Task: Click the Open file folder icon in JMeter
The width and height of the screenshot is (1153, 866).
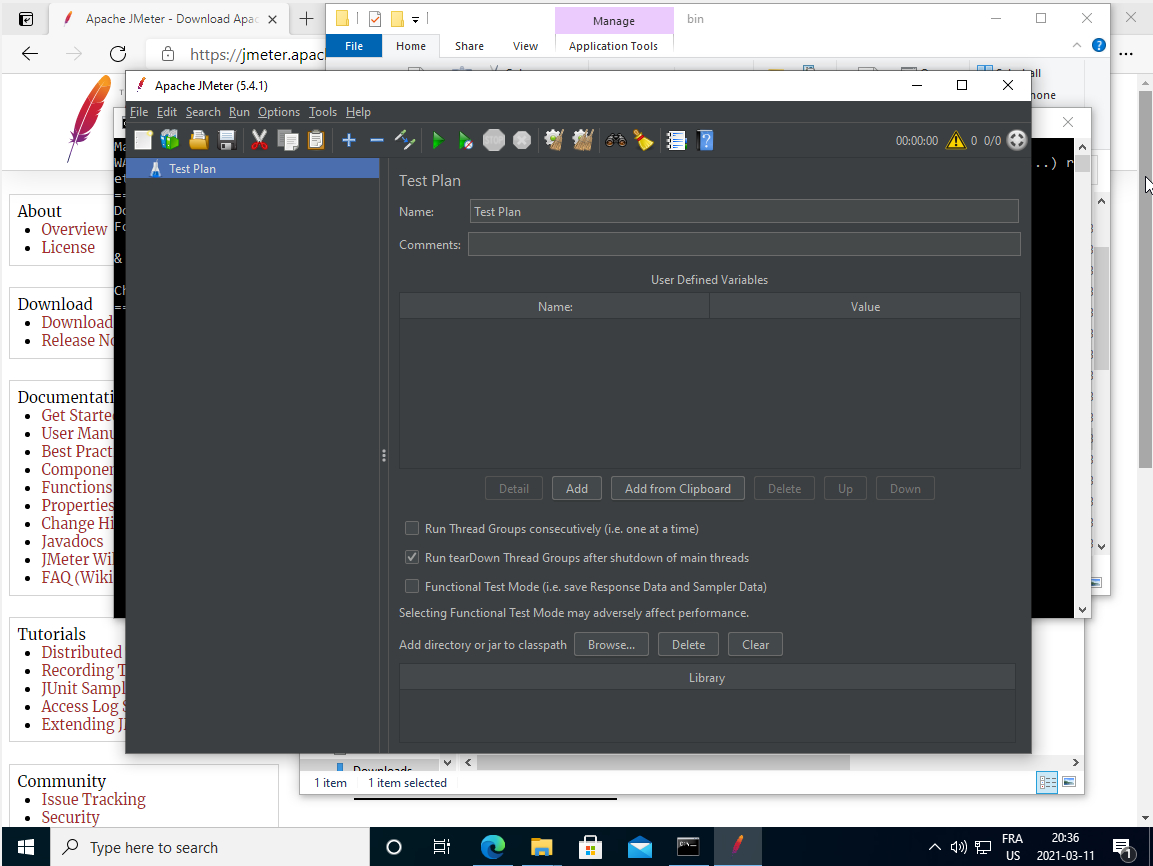Action: (x=199, y=140)
